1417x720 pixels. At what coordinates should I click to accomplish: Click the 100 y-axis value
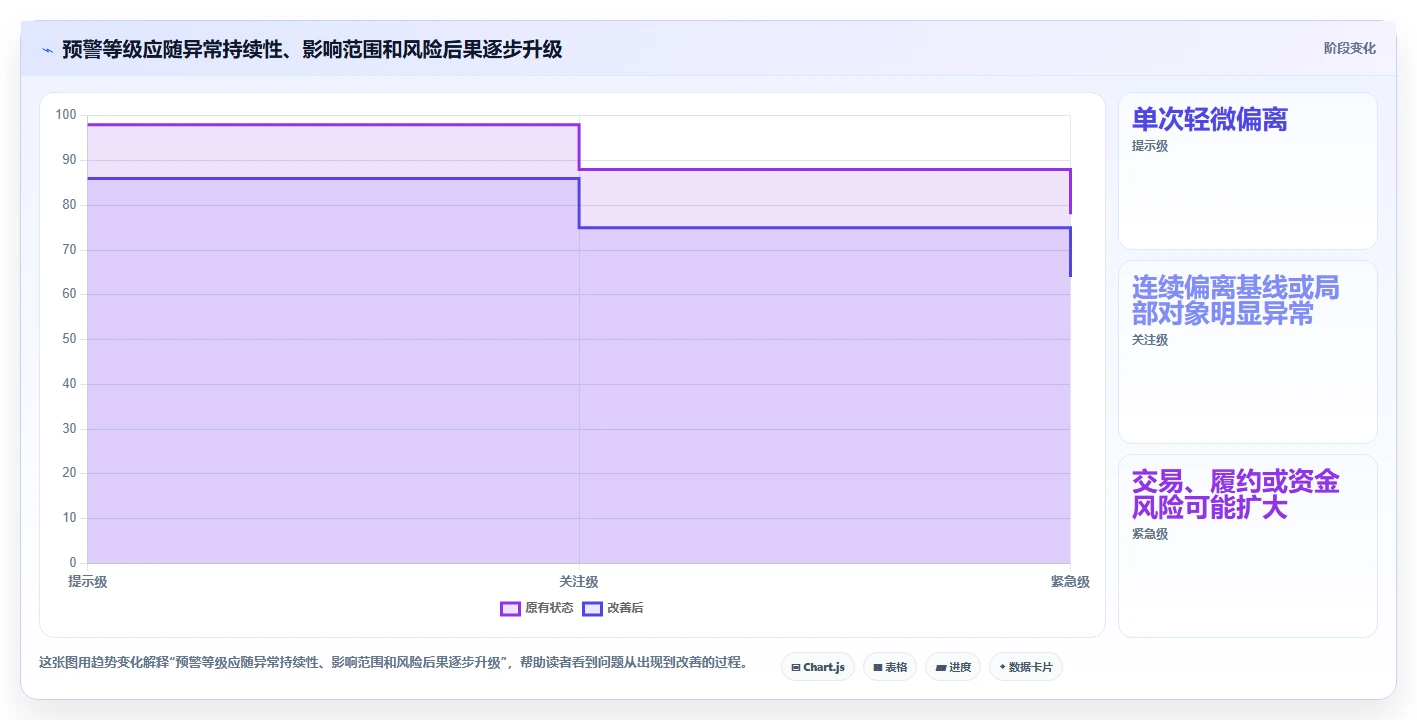66,115
